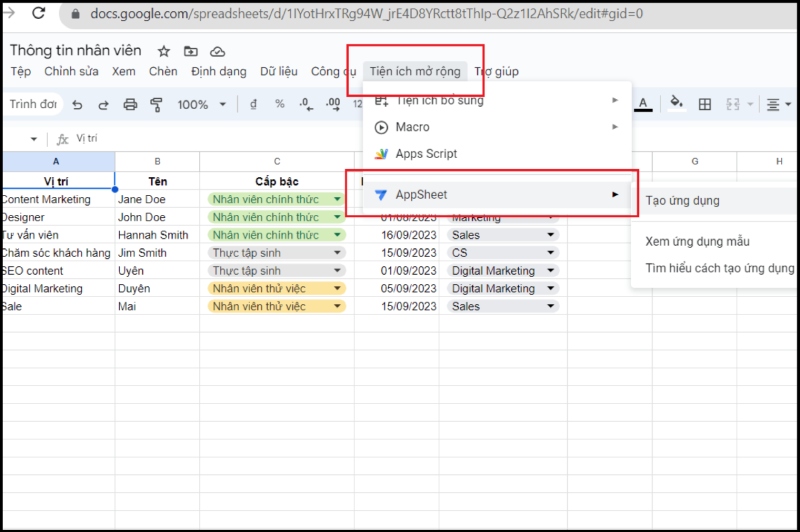Open the Trợ giúp menu
This screenshot has width=800, height=532.
click(x=496, y=71)
